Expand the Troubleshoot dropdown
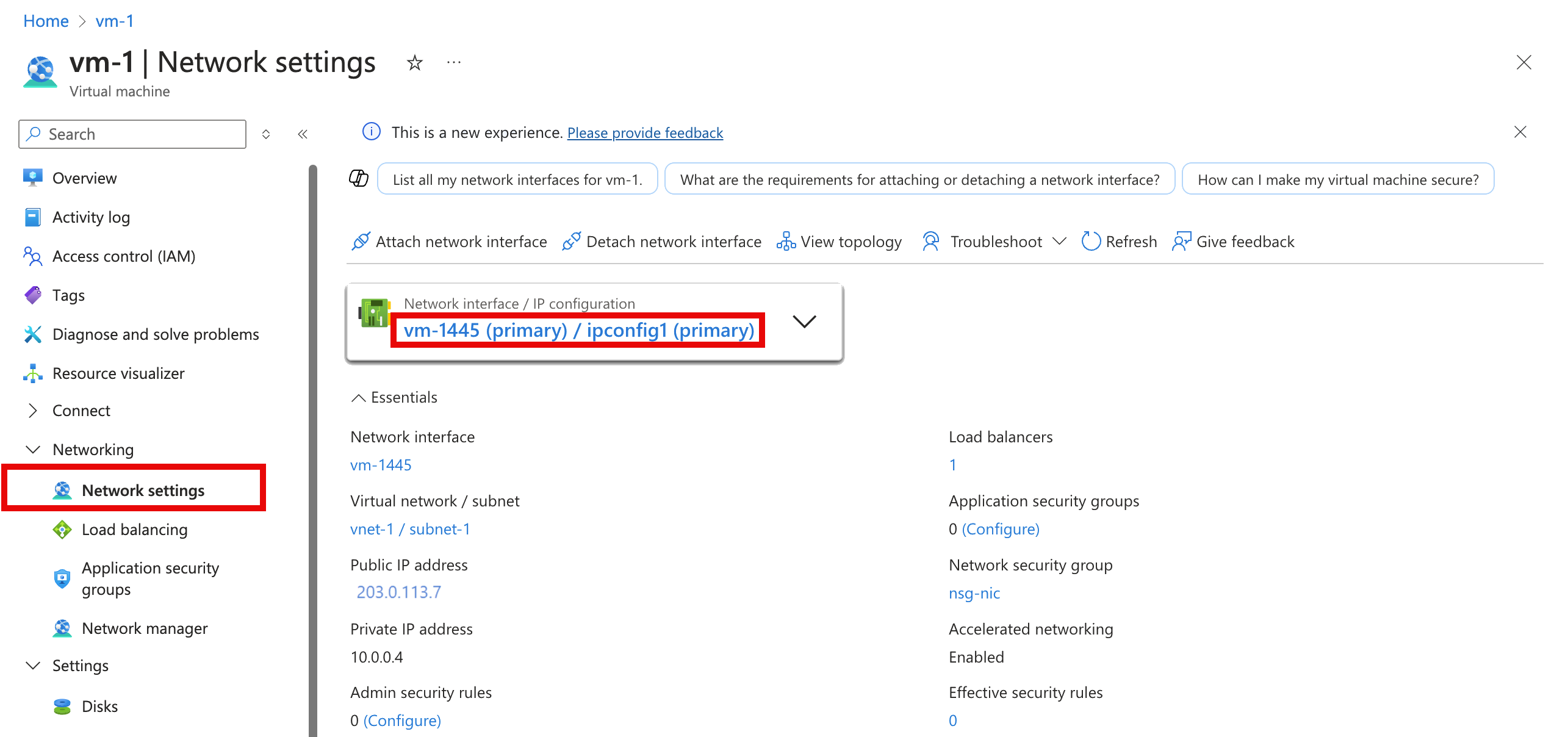The width and height of the screenshot is (1568, 737). pos(1060,241)
